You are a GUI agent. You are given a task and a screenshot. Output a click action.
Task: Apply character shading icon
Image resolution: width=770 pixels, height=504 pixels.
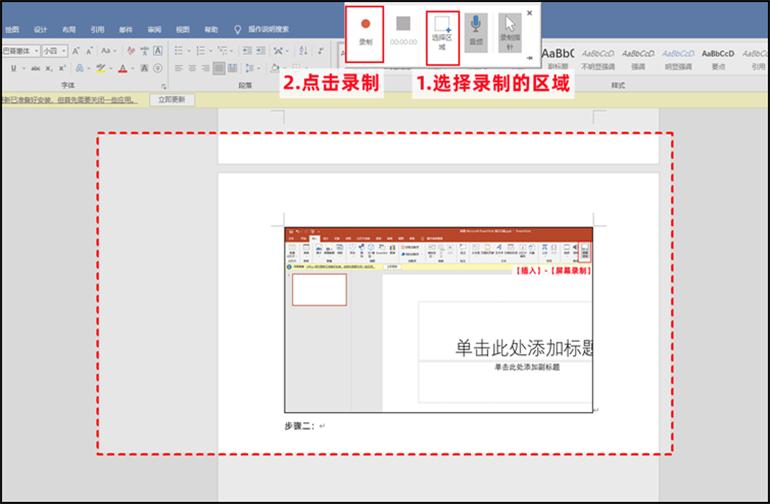(144, 68)
